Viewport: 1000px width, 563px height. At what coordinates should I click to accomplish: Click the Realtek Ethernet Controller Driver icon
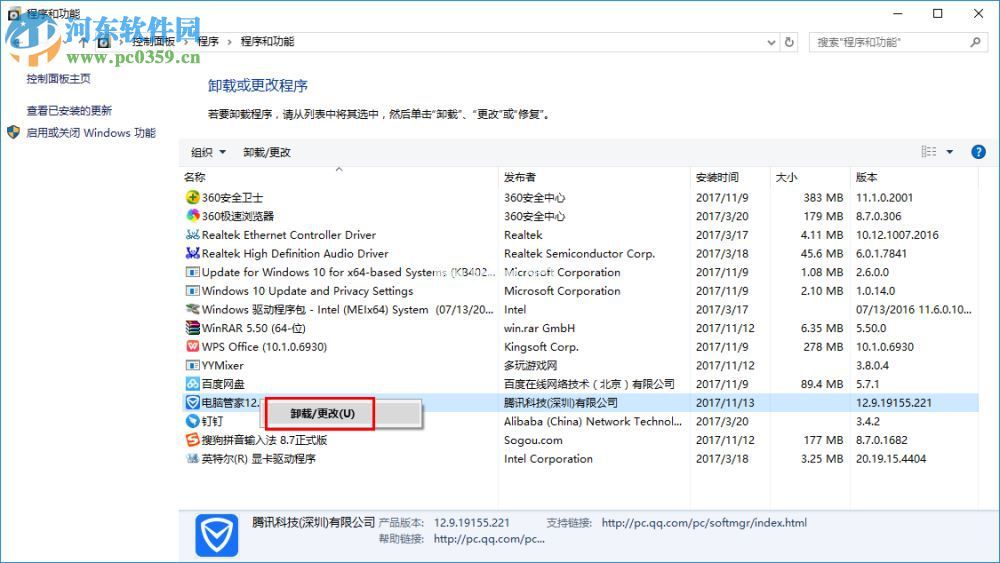pyautogui.click(x=192, y=235)
